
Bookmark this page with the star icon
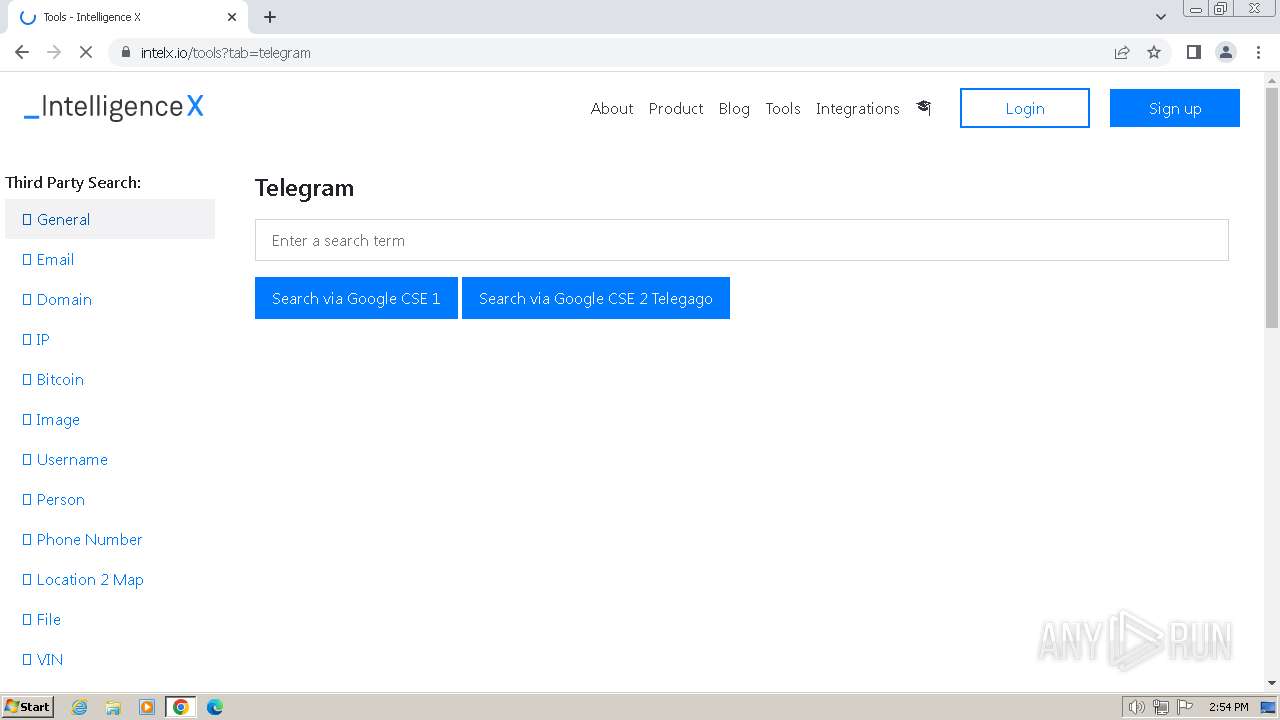[1154, 52]
